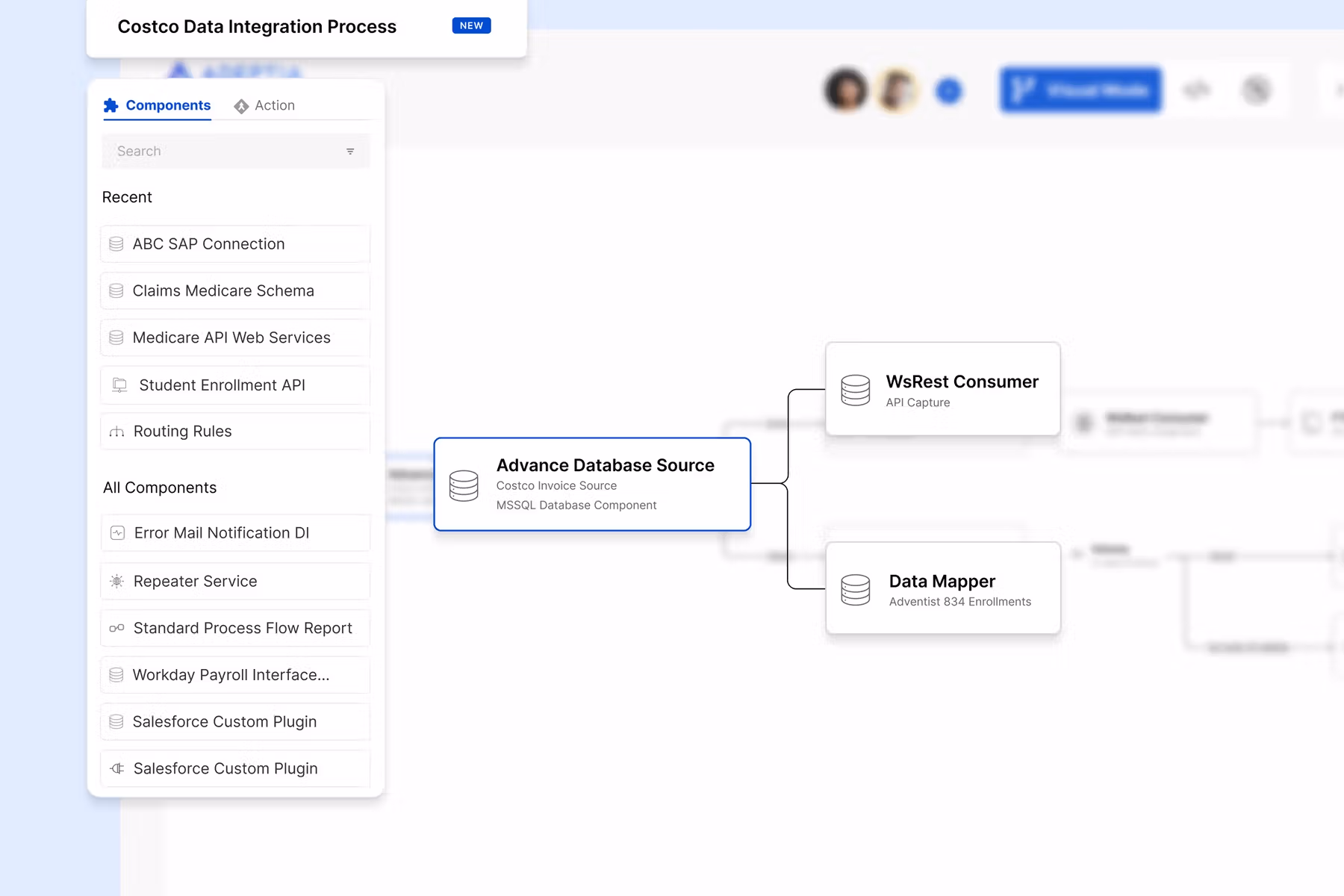
Task: Click database icon in Advance Database Source node
Action: (x=464, y=485)
